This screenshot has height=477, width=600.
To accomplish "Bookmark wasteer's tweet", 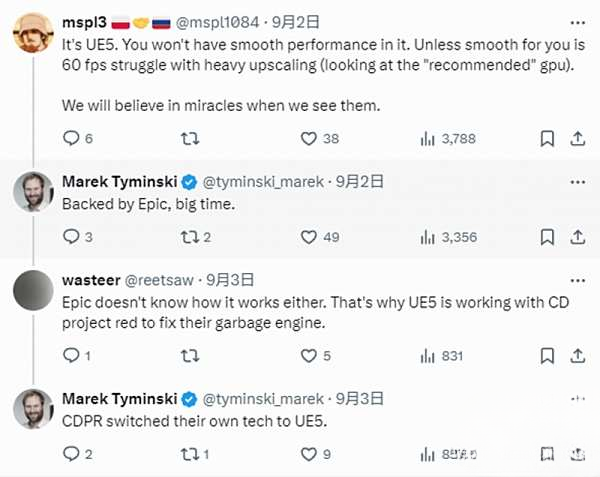I will [547, 355].
